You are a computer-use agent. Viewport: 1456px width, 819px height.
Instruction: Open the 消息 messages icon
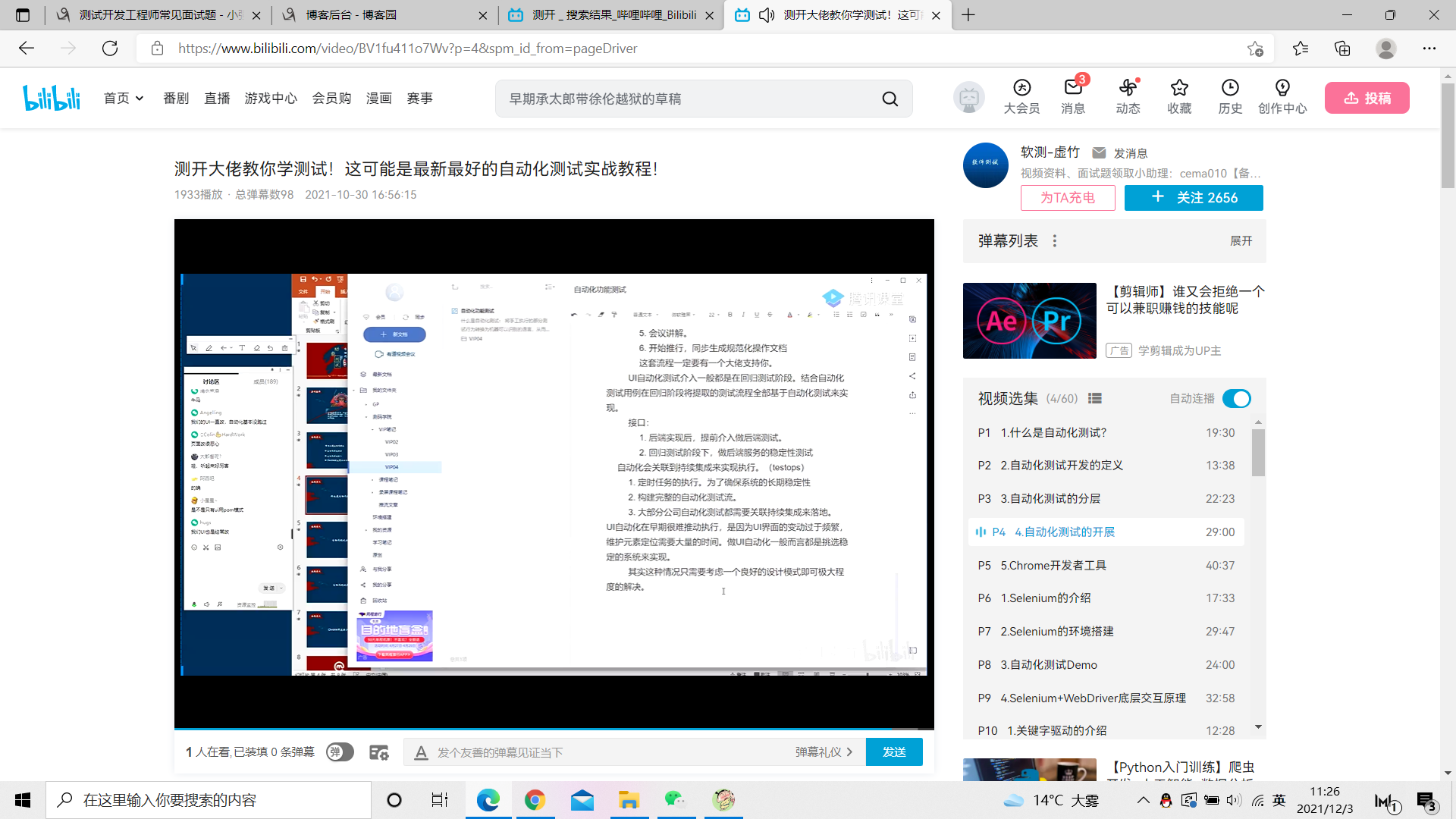1072,89
